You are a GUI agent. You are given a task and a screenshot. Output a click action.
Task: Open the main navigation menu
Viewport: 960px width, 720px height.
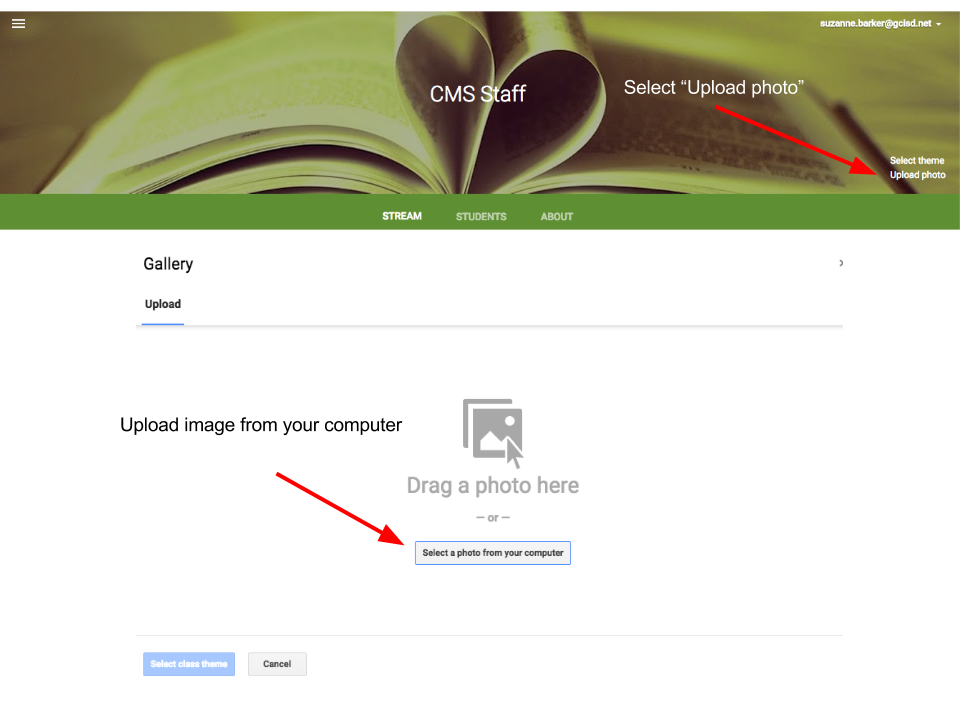tap(18, 23)
